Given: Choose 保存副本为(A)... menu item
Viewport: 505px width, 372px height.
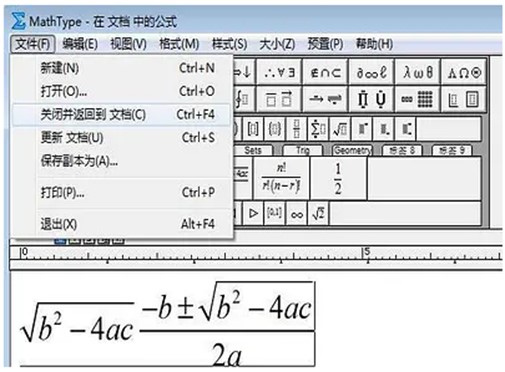Looking at the screenshot, I should point(122,161).
